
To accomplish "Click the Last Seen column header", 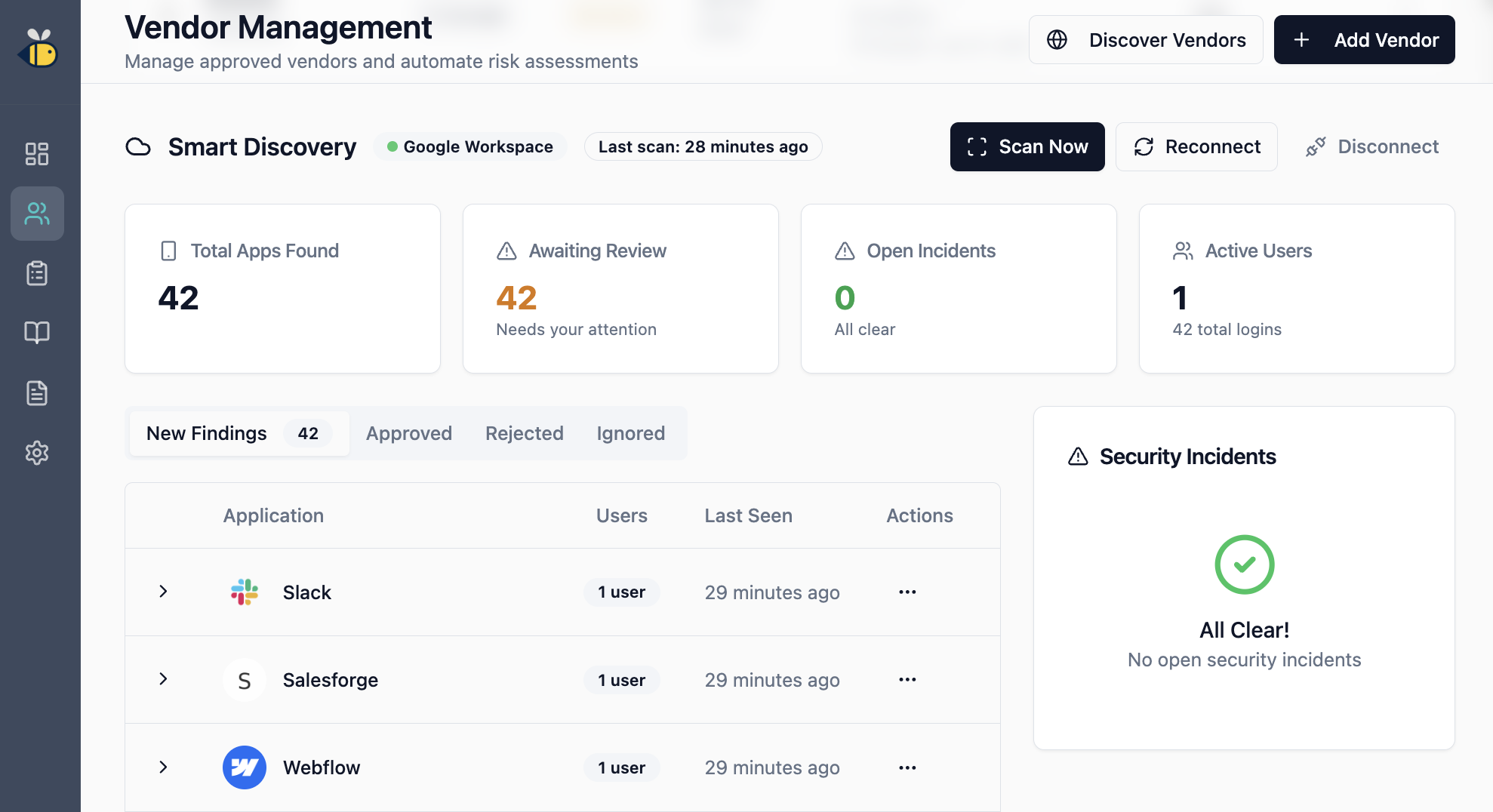I will 749,515.
